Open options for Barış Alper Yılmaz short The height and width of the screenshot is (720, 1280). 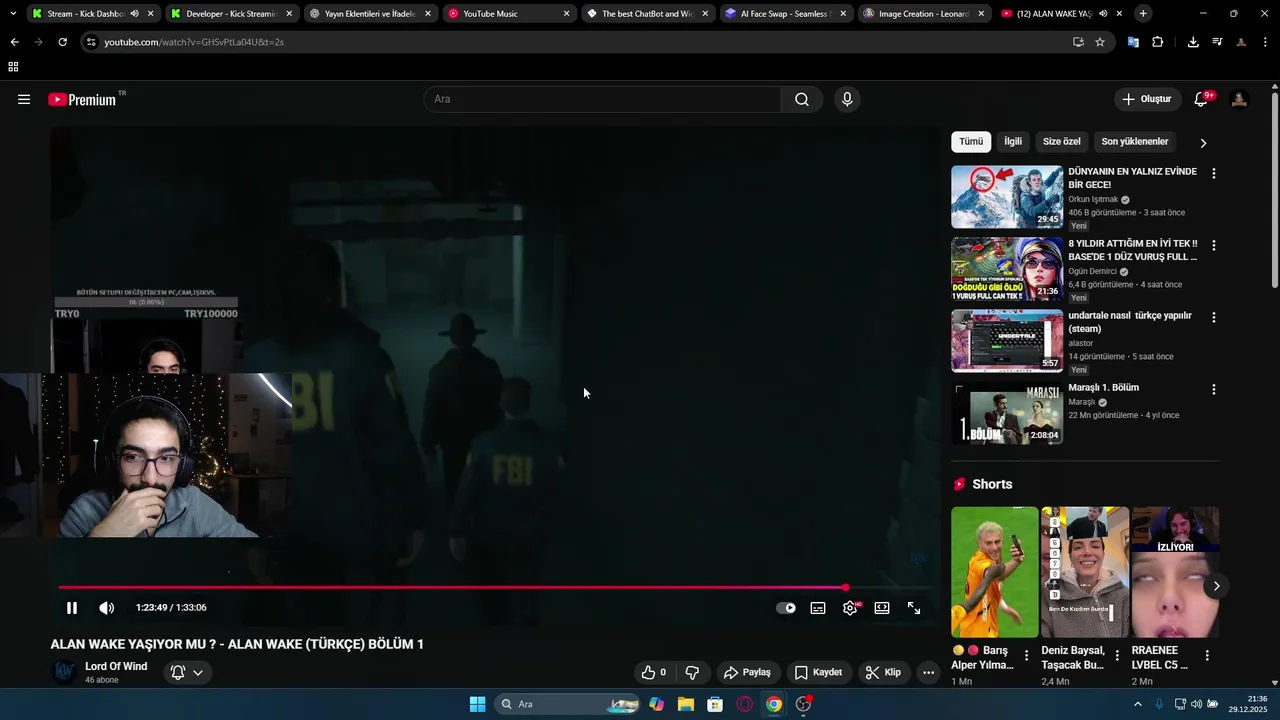(x=1026, y=656)
